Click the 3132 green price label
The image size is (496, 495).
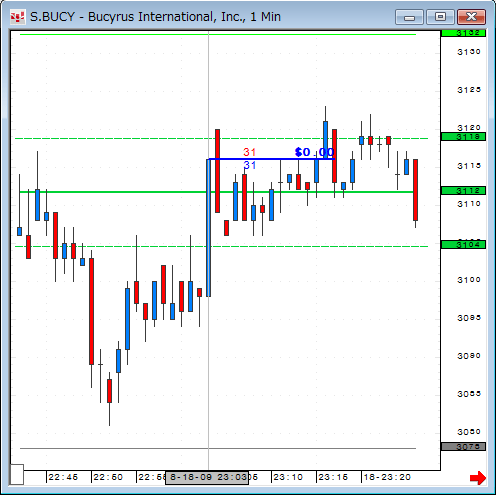click(463, 33)
